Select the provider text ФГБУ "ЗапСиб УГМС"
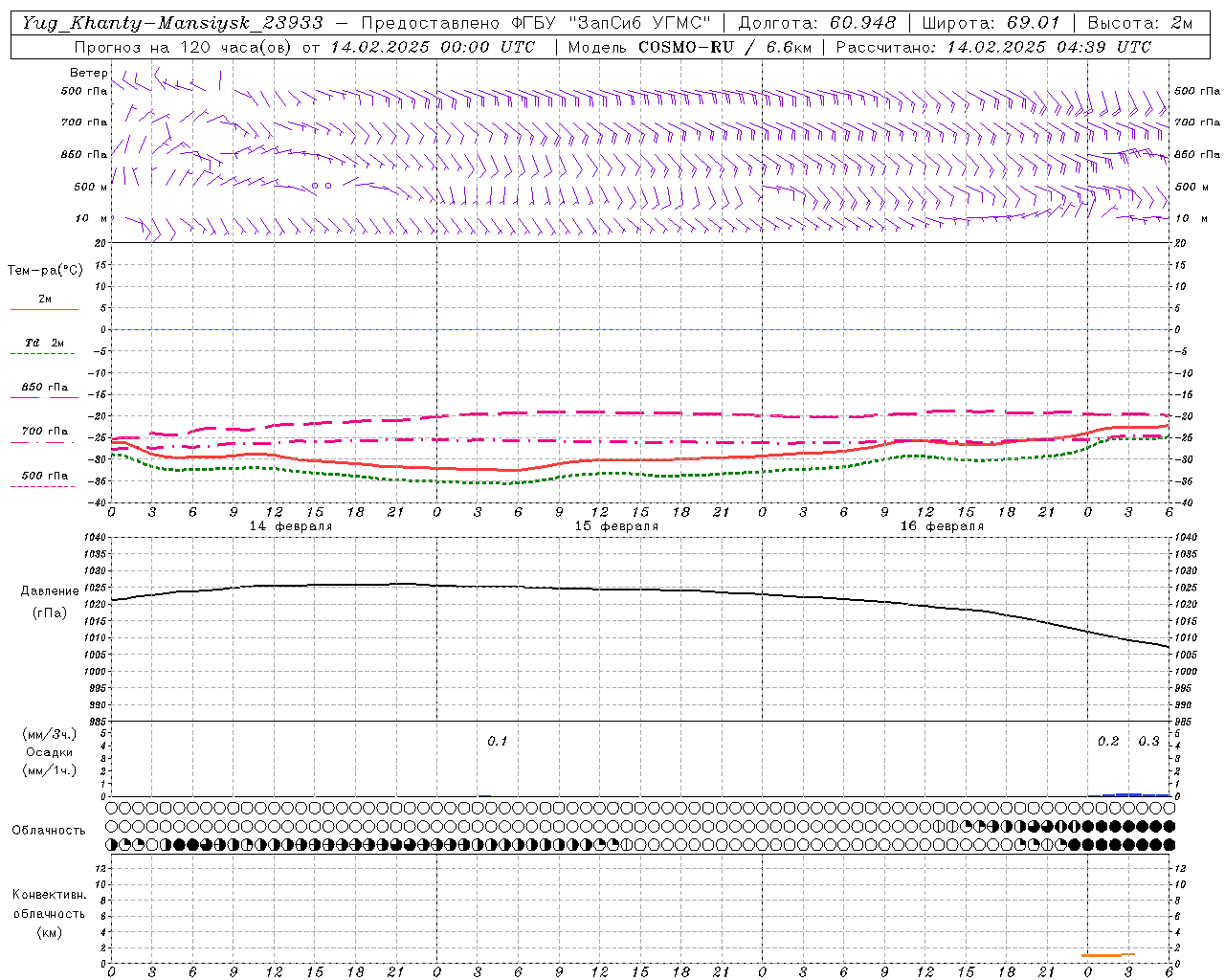This screenshot has width=1225, height=980. tap(611, 23)
